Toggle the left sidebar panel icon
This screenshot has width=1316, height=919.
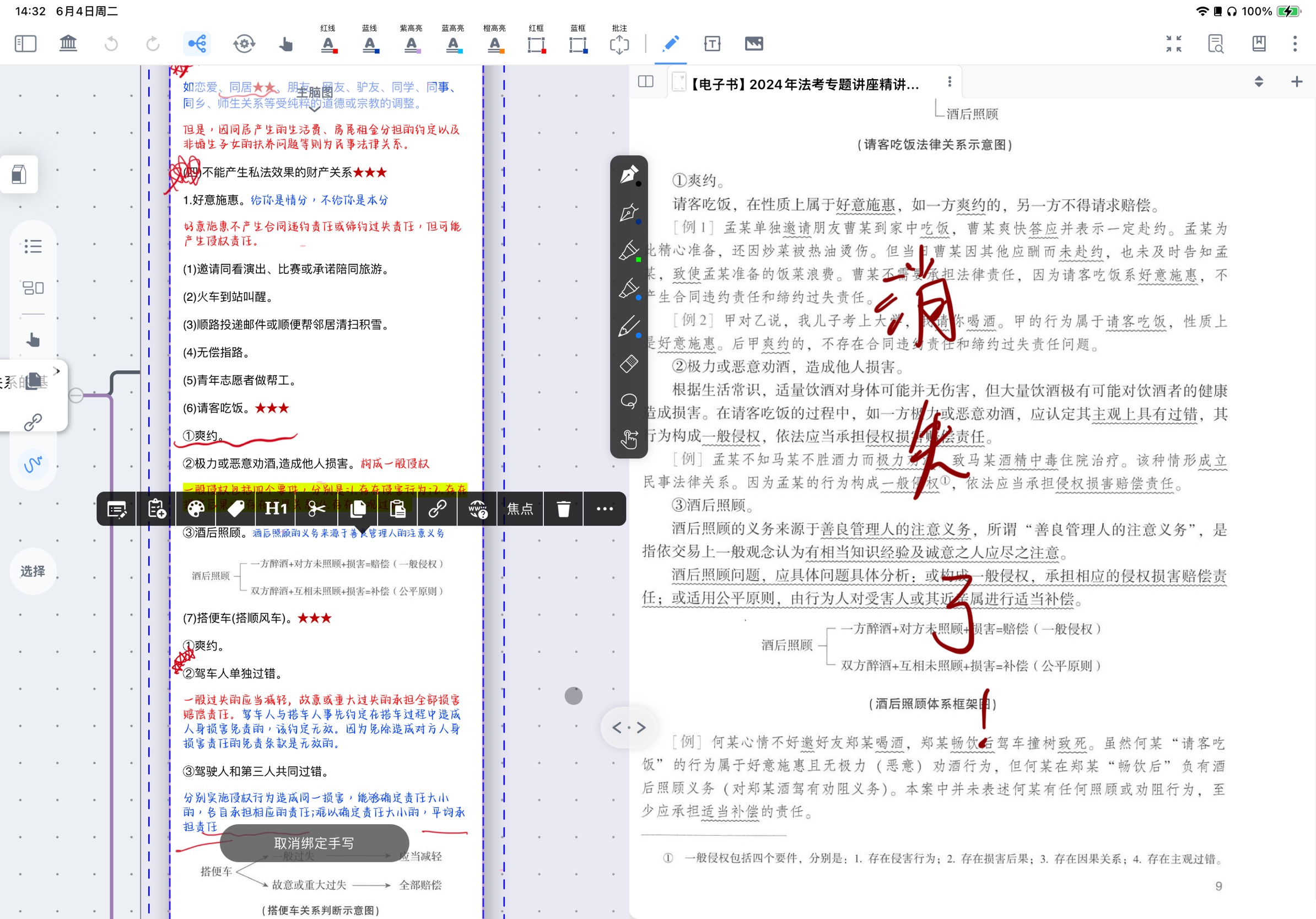25,44
